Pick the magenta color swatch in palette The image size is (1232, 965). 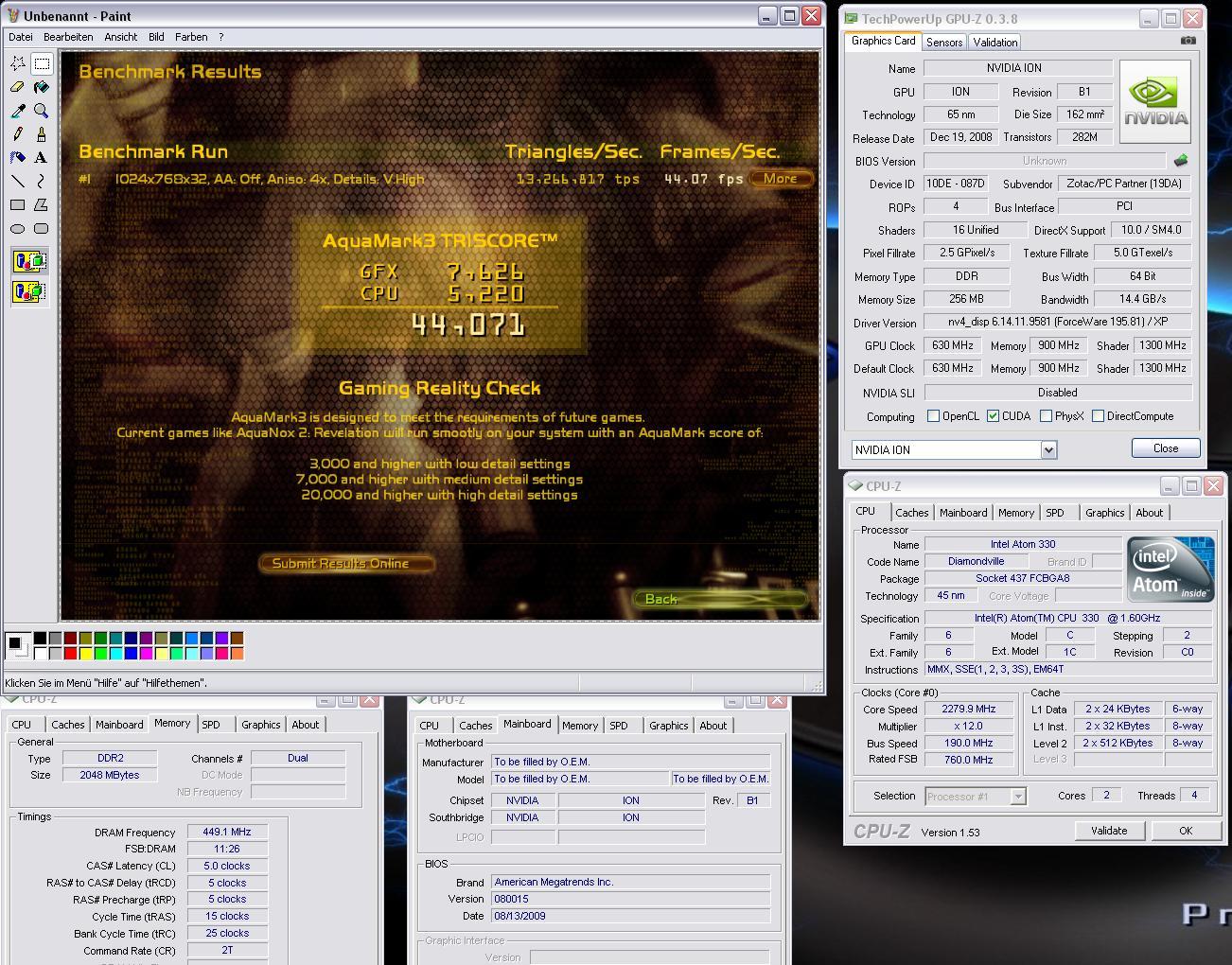click(147, 654)
